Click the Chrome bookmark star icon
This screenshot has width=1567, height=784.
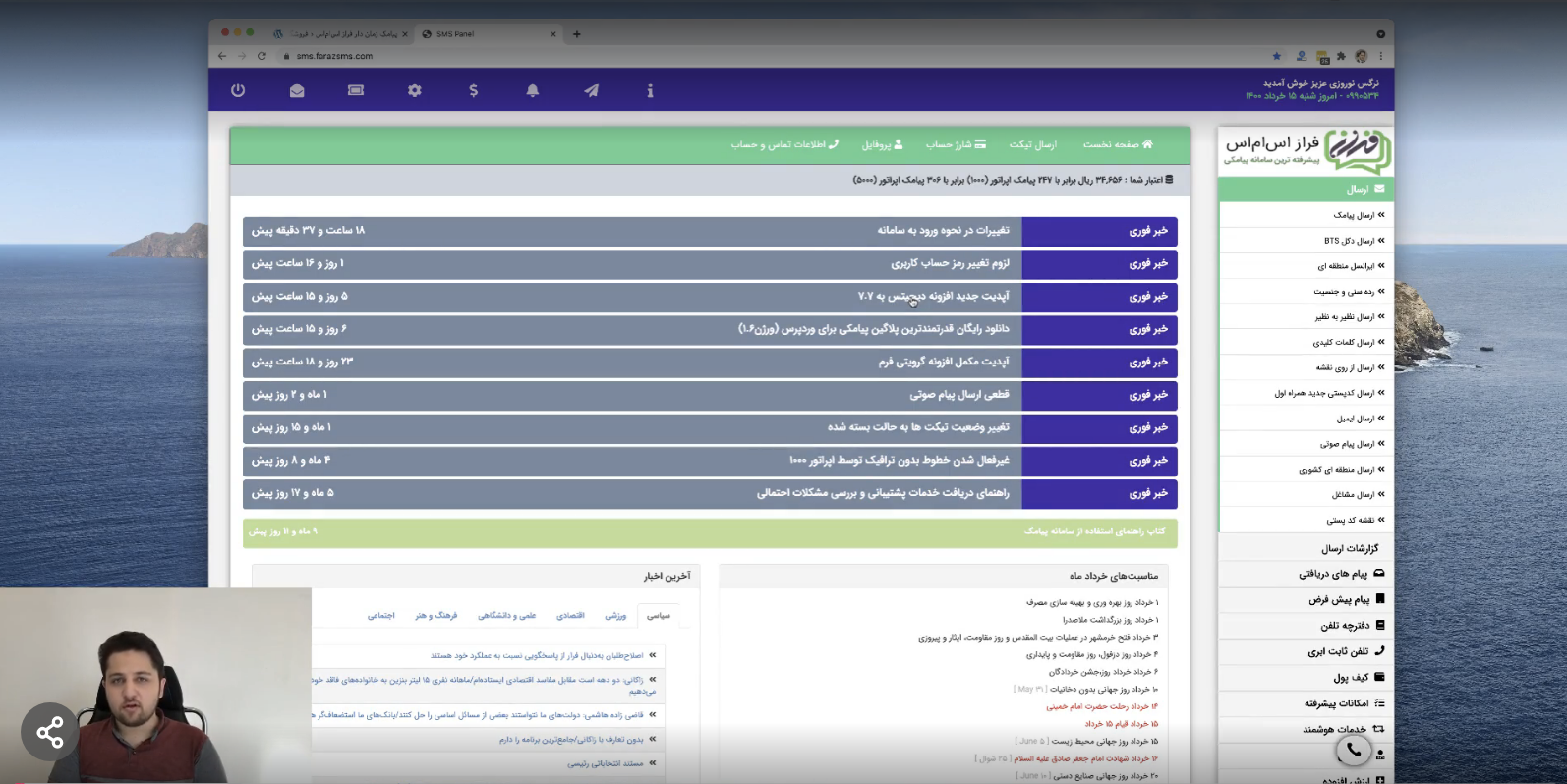[x=1277, y=56]
